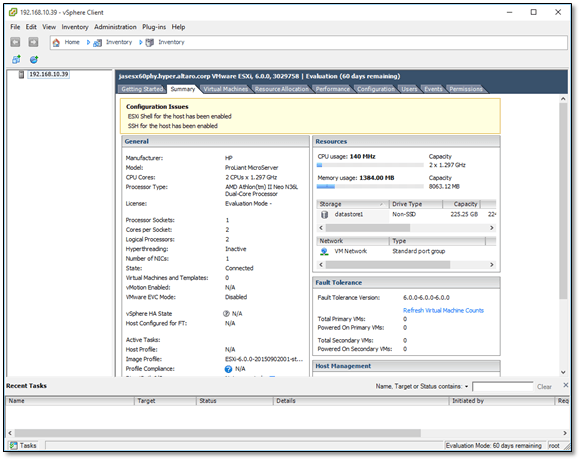
Task: Click Refresh Virtual Machine Counts link
Action: [443, 311]
